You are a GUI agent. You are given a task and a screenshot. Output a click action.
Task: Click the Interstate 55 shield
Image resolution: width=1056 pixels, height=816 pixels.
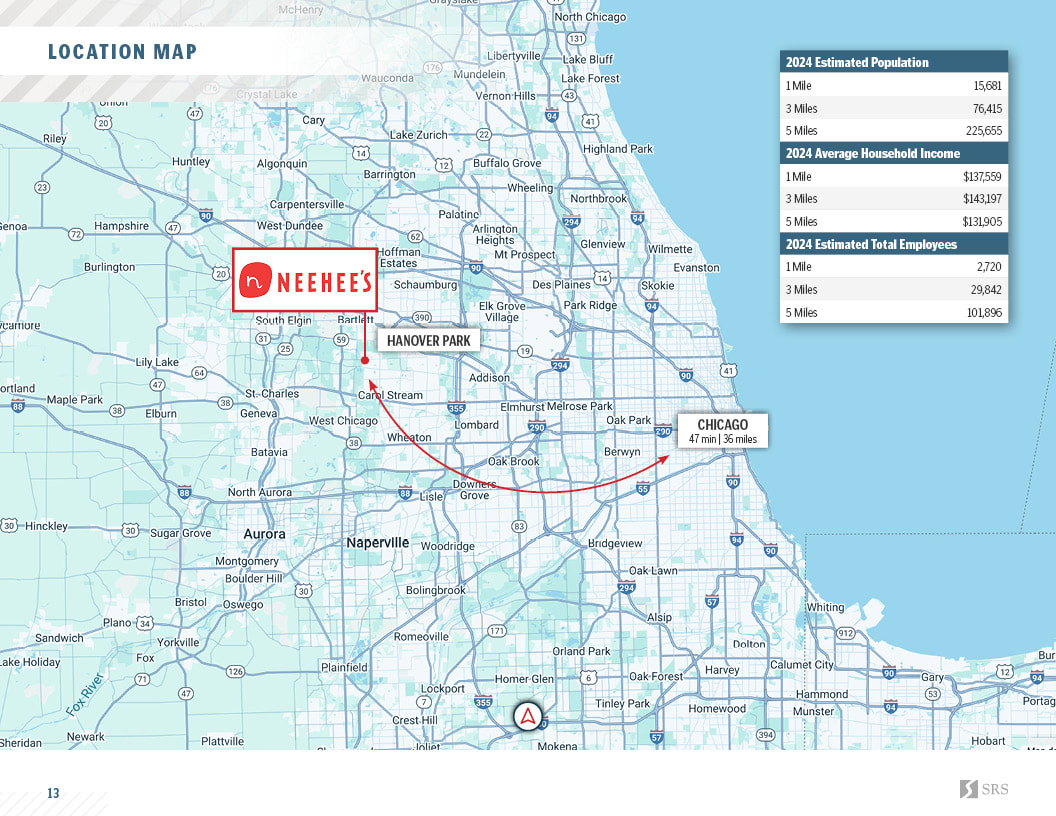coord(643,489)
